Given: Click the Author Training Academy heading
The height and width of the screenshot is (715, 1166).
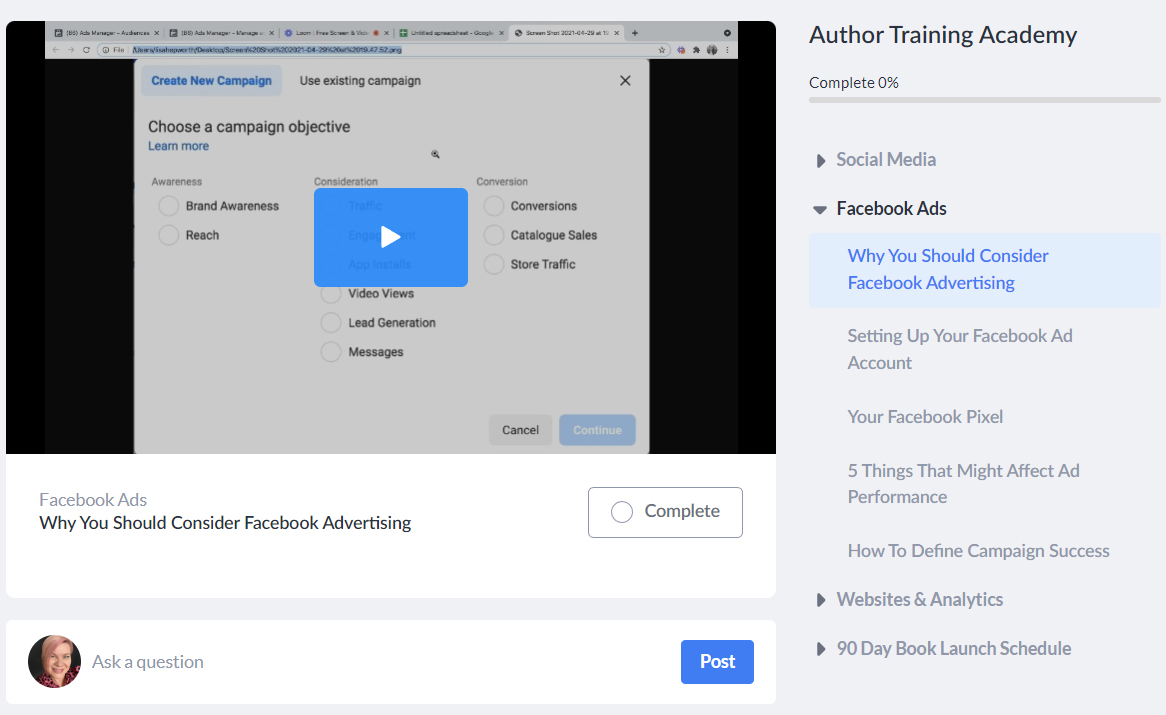Looking at the screenshot, I should coord(943,35).
